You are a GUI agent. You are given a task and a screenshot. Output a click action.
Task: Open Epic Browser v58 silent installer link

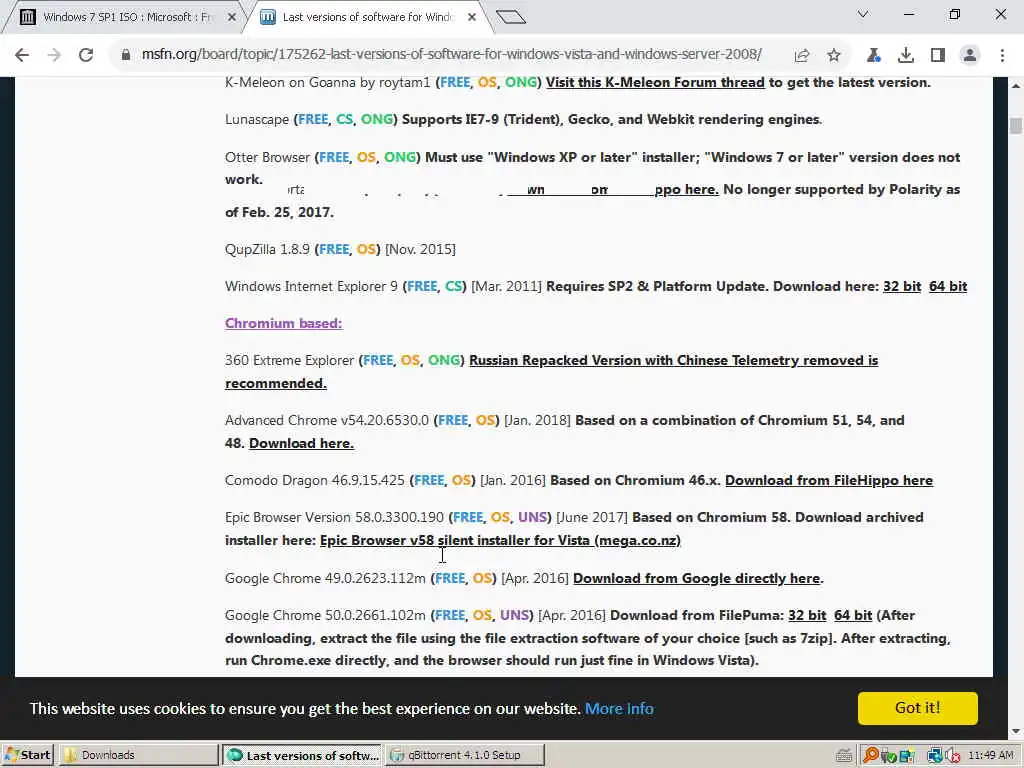(x=500, y=541)
